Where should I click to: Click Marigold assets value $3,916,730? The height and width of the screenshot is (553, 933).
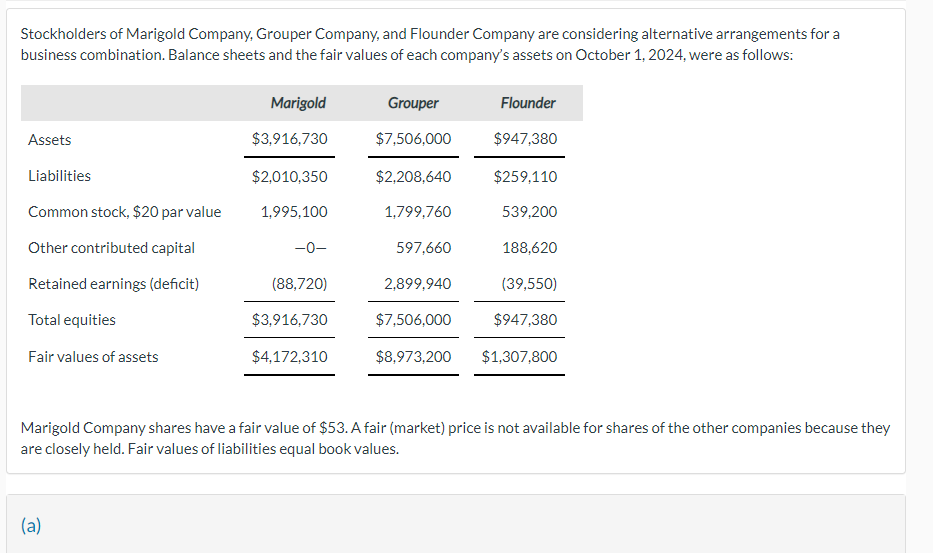[x=289, y=139]
